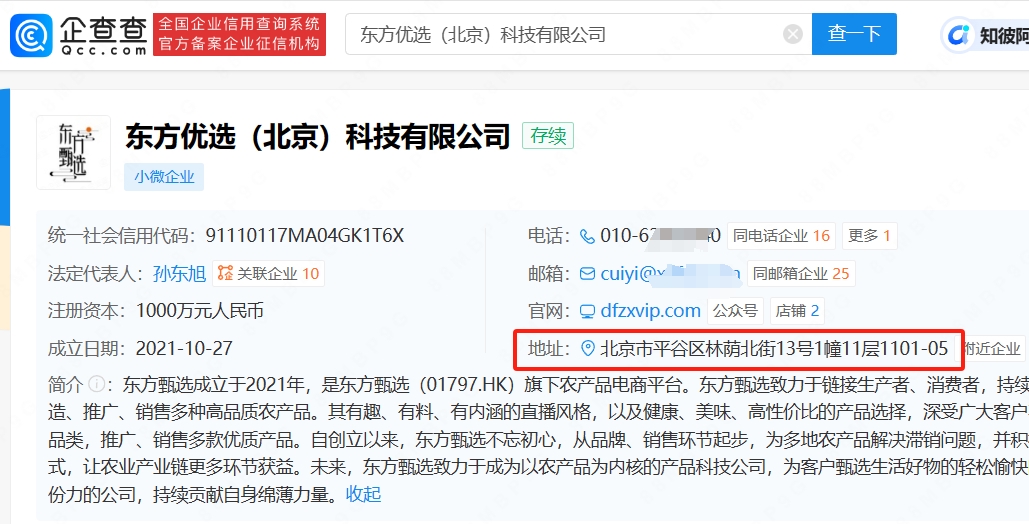Open the 东方甄选 company logo thumbnail

[x=74, y=152]
